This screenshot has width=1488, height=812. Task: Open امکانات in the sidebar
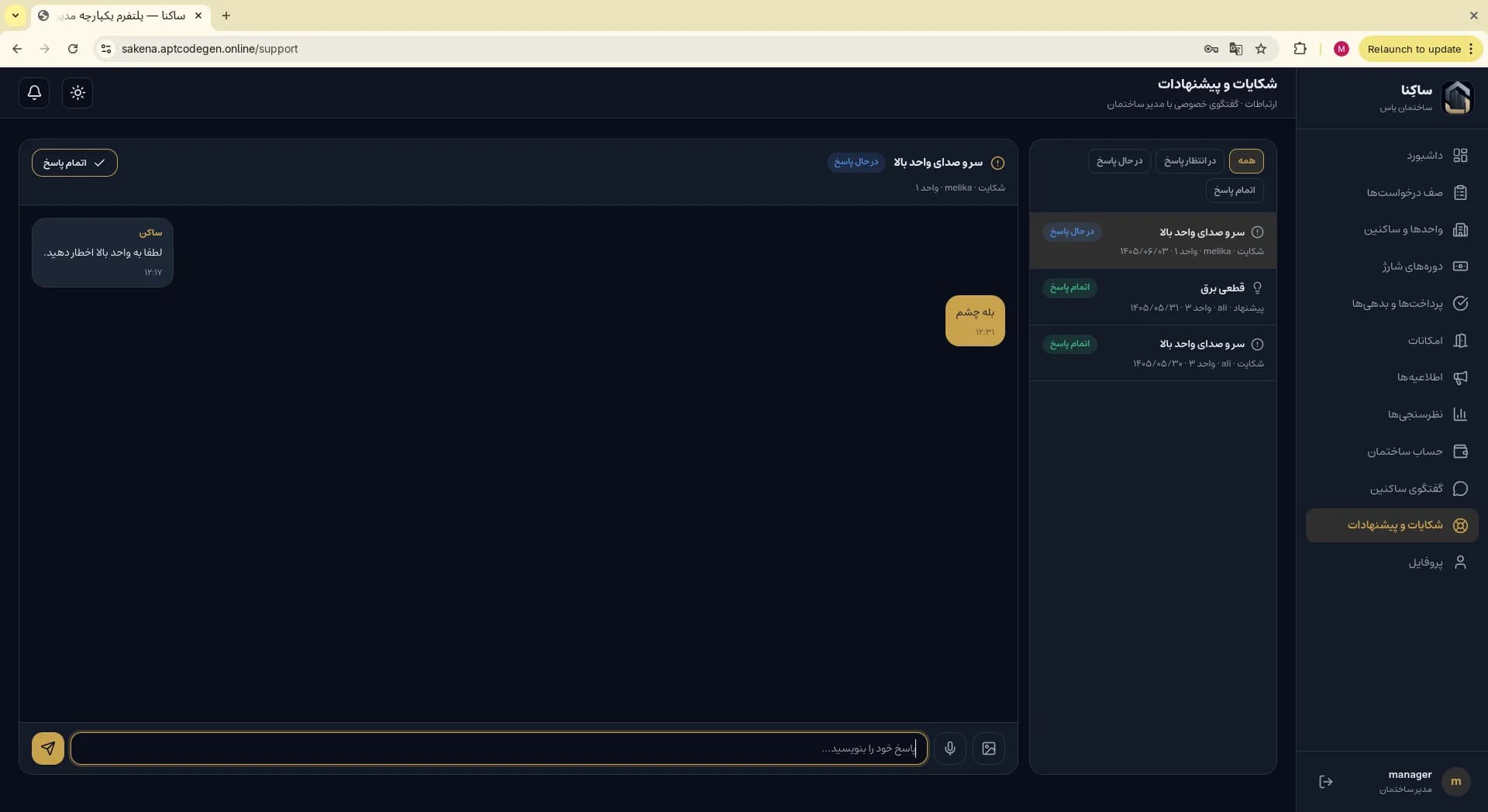pos(1392,341)
